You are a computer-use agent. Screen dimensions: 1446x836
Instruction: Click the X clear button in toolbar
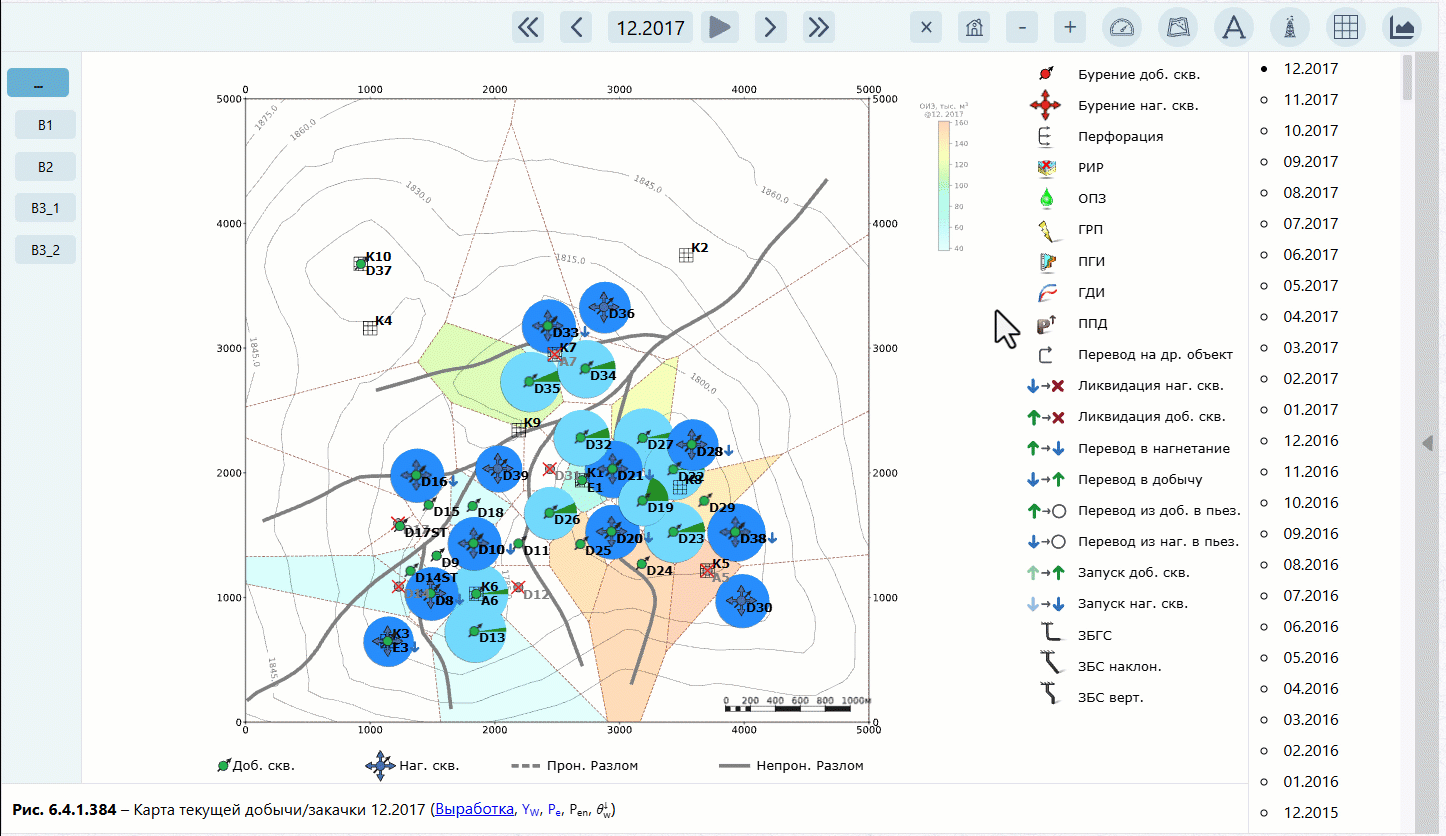[x=926, y=27]
